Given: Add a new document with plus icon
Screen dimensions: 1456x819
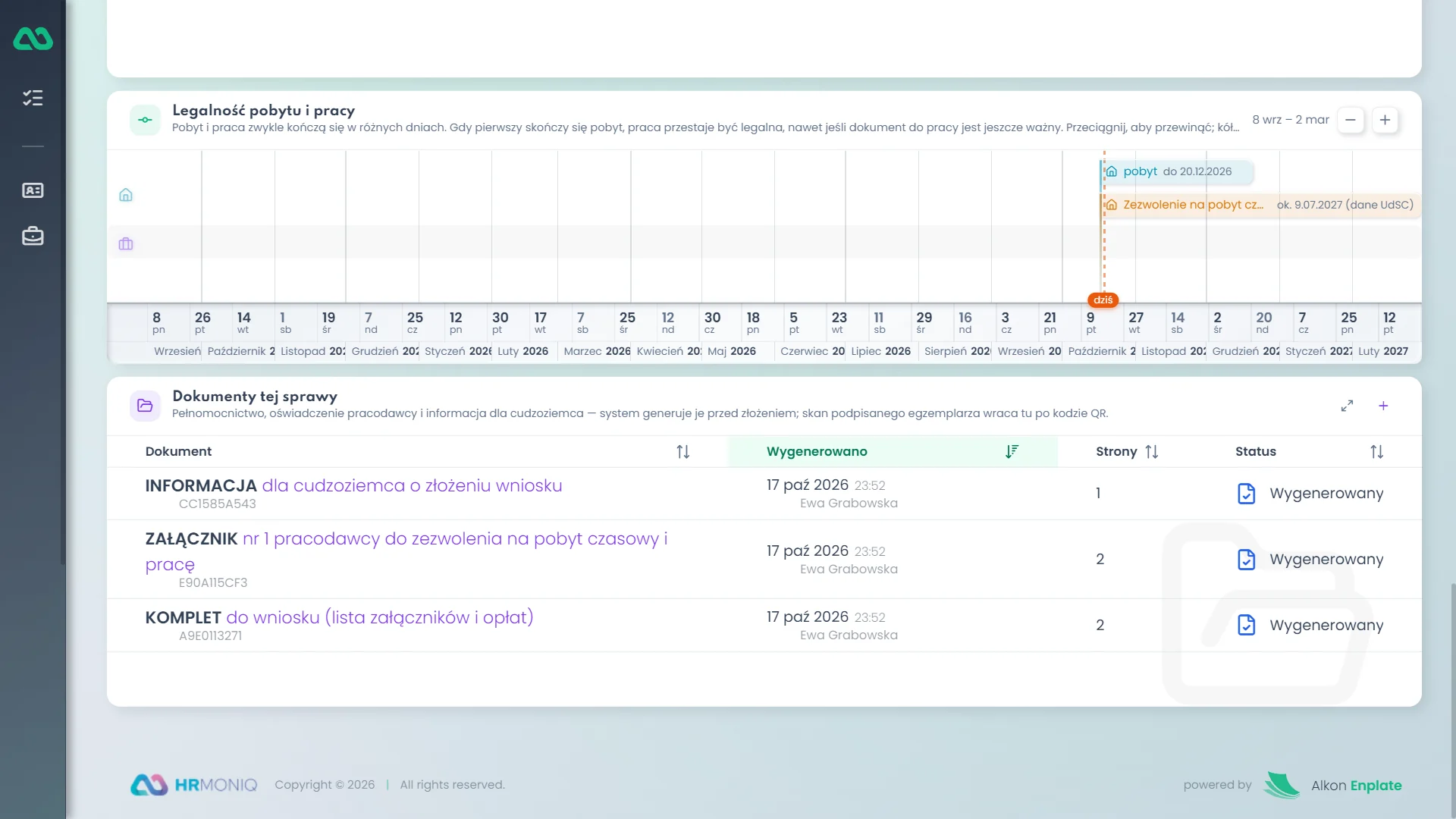Looking at the screenshot, I should click(x=1383, y=406).
